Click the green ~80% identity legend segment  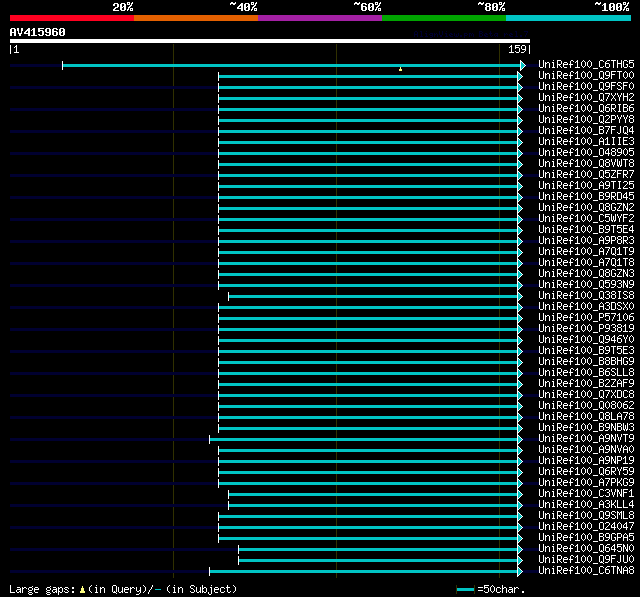pyautogui.click(x=444, y=18)
